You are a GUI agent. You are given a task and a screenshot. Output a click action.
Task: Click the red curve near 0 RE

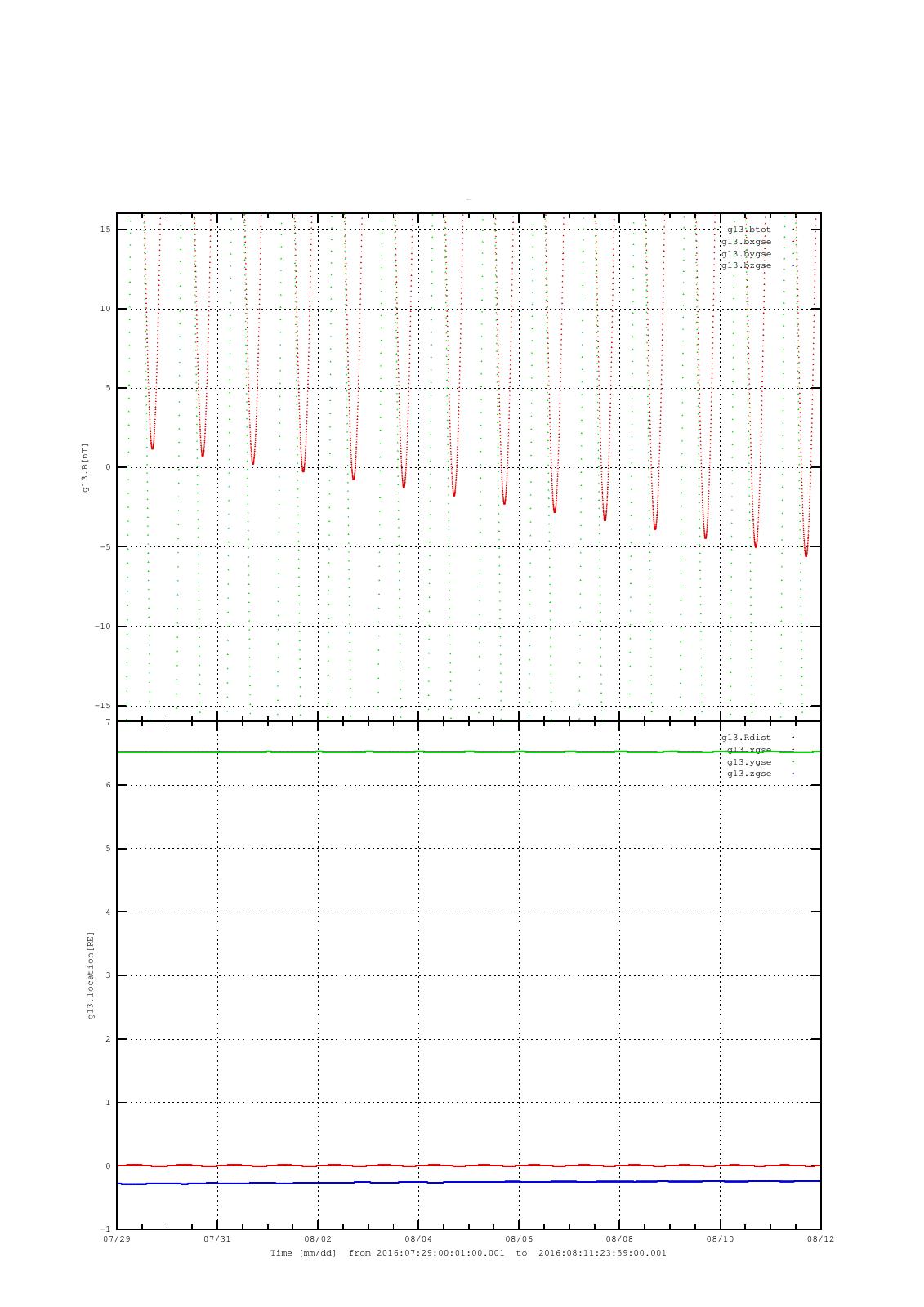pos(468,1166)
